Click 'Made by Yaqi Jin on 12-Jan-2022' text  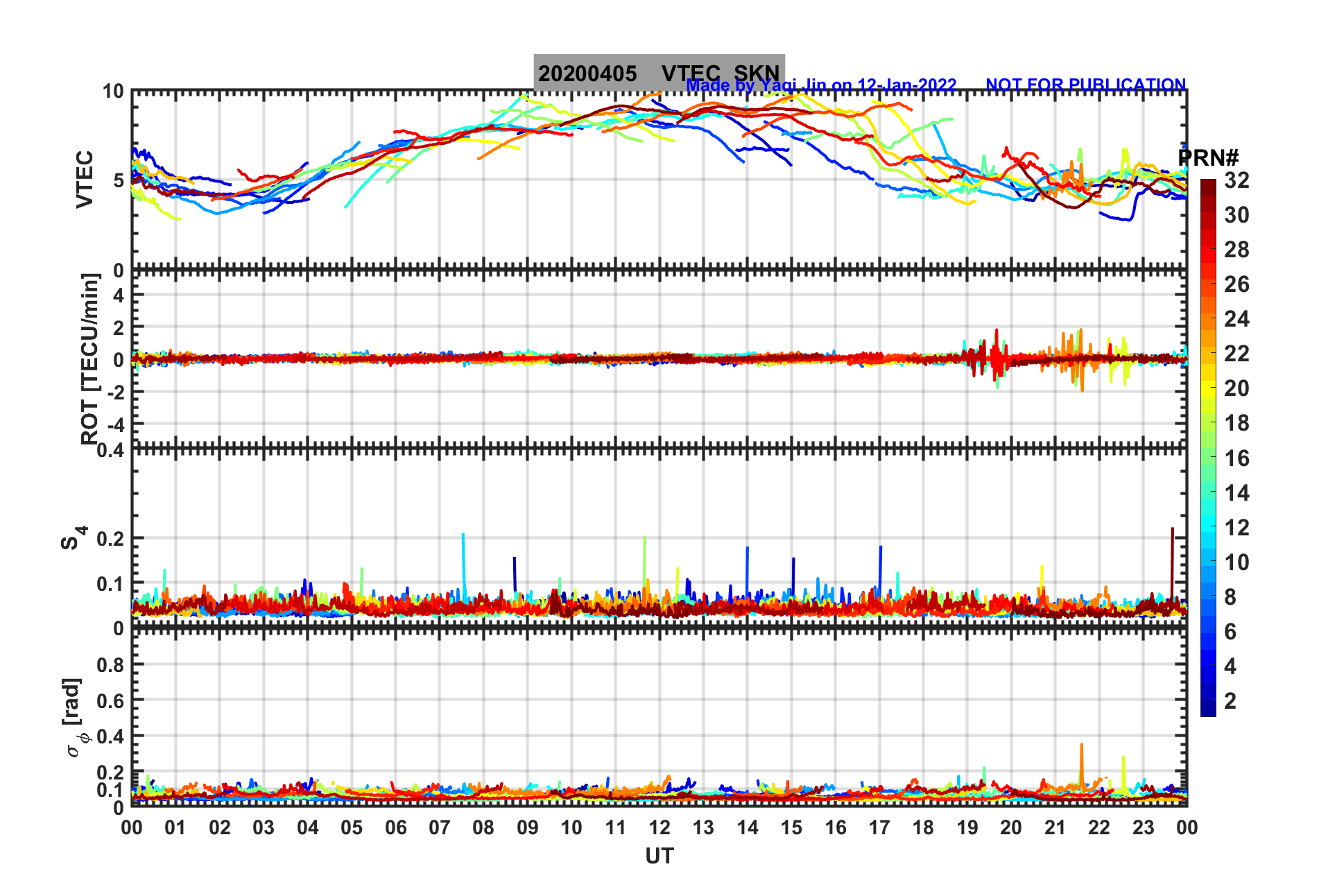click(x=822, y=85)
